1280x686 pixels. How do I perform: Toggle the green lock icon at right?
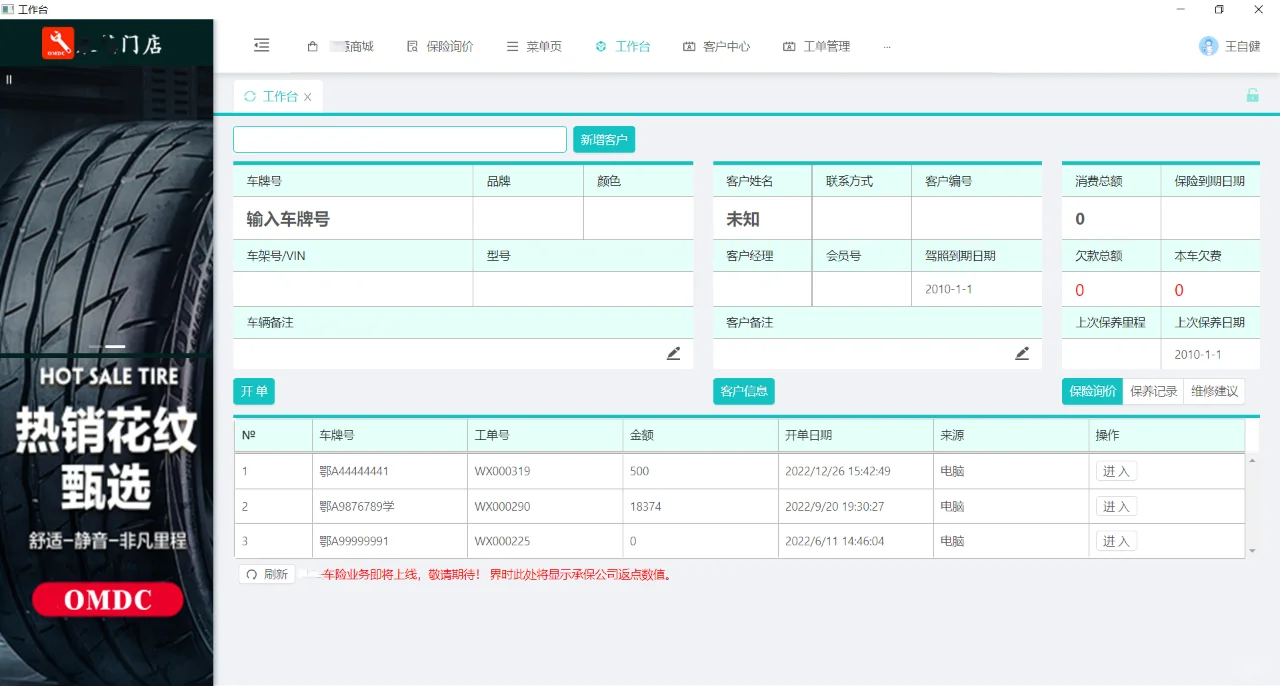(x=1252, y=96)
